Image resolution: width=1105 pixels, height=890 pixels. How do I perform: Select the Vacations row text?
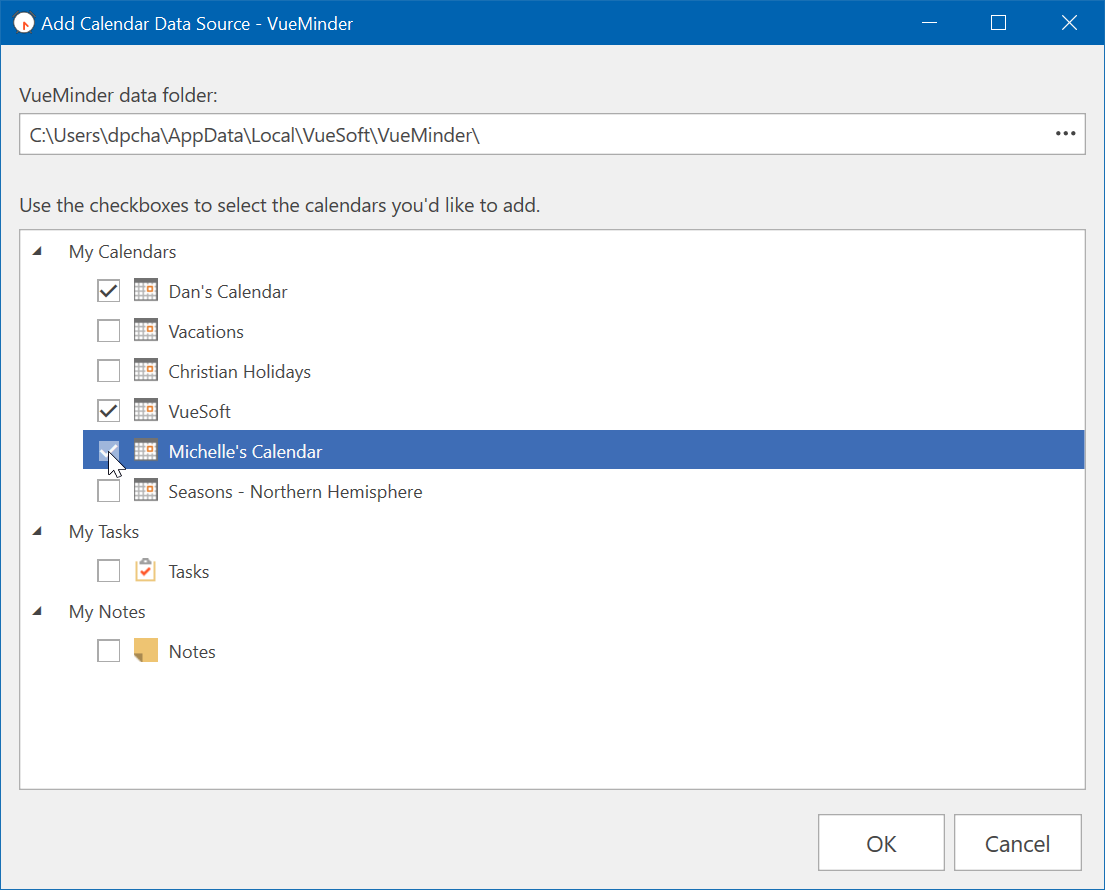[x=206, y=332]
